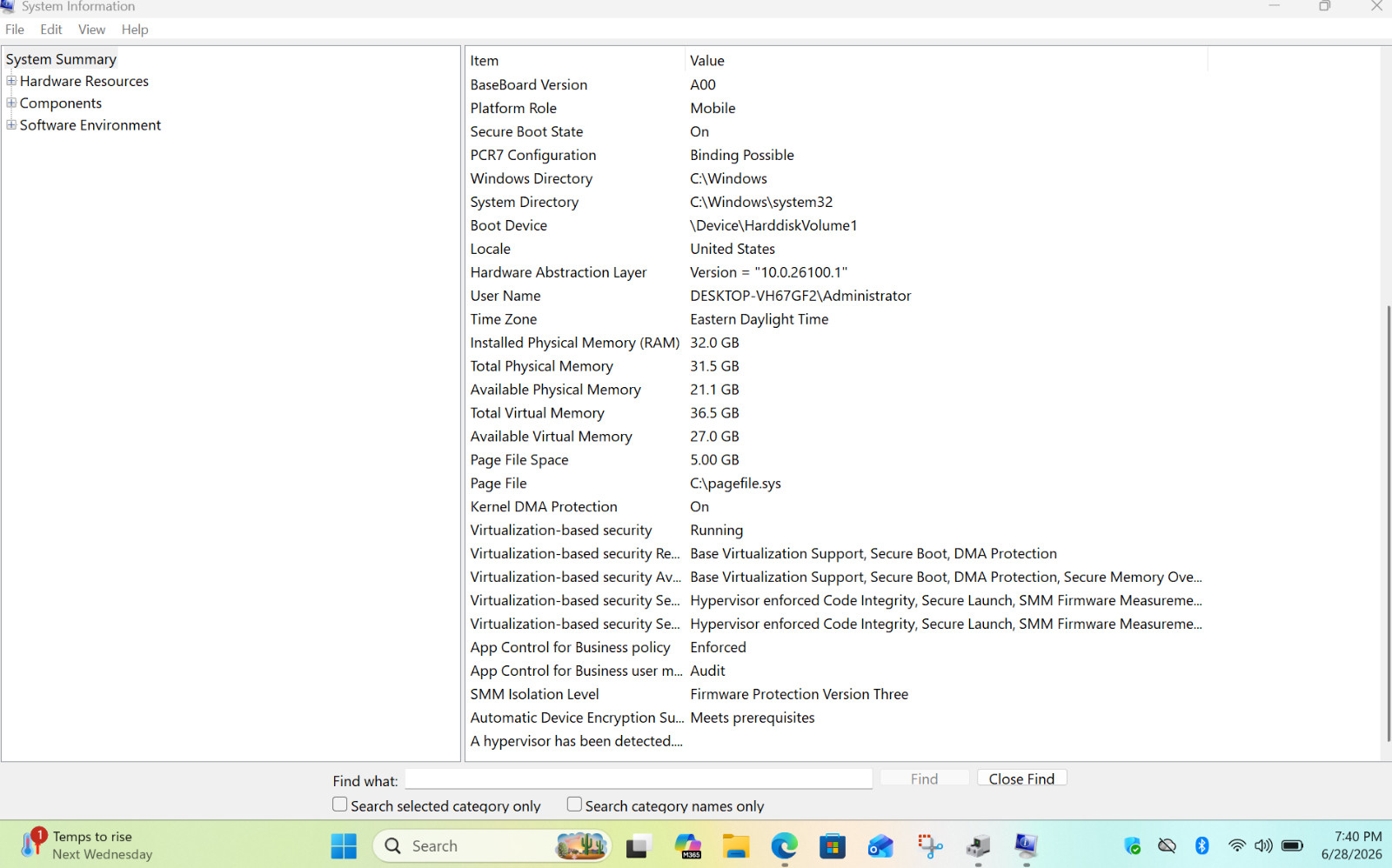Image resolution: width=1392 pixels, height=868 pixels.
Task: Select A hypervisor has been detected row
Action: point(836,741)
